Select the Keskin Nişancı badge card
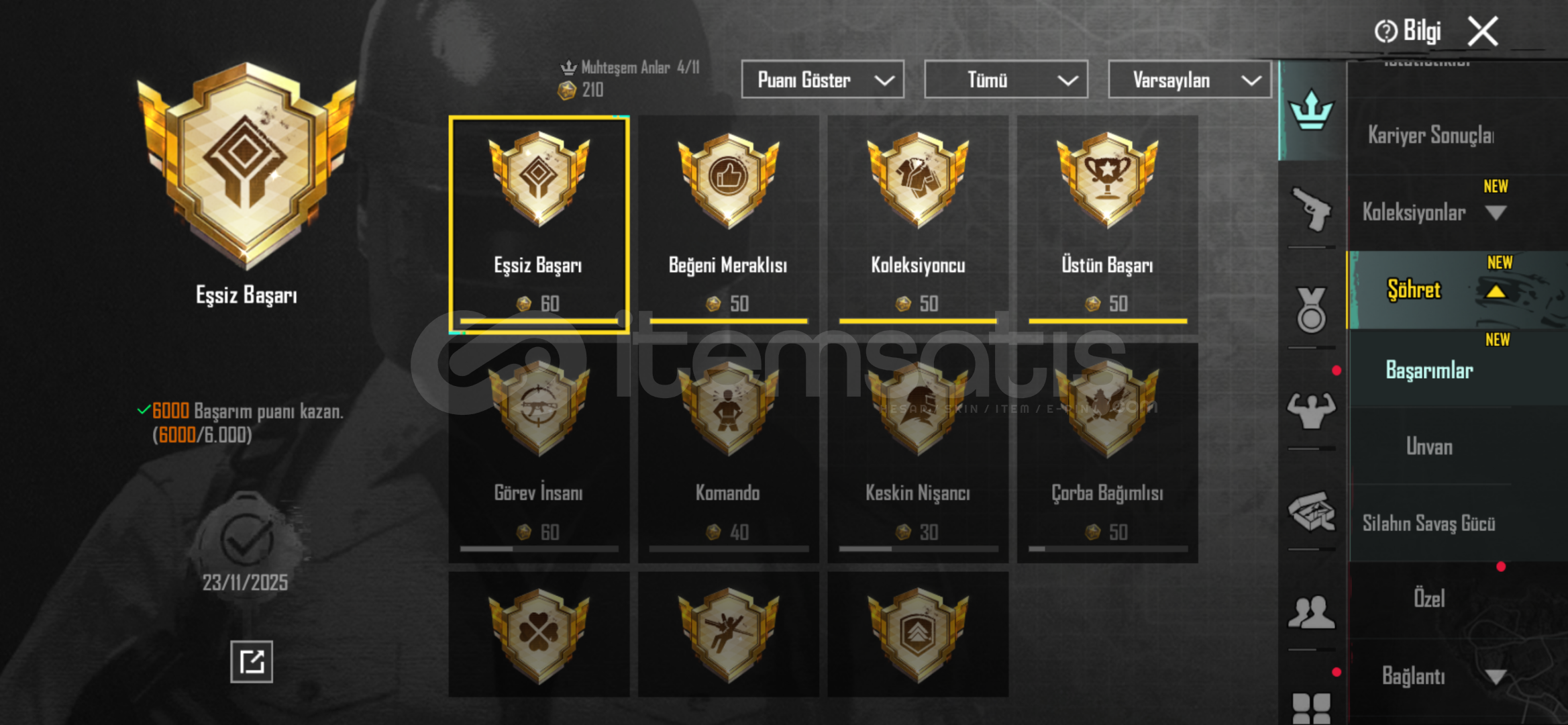1568x725 pixels. pos(917,452)
